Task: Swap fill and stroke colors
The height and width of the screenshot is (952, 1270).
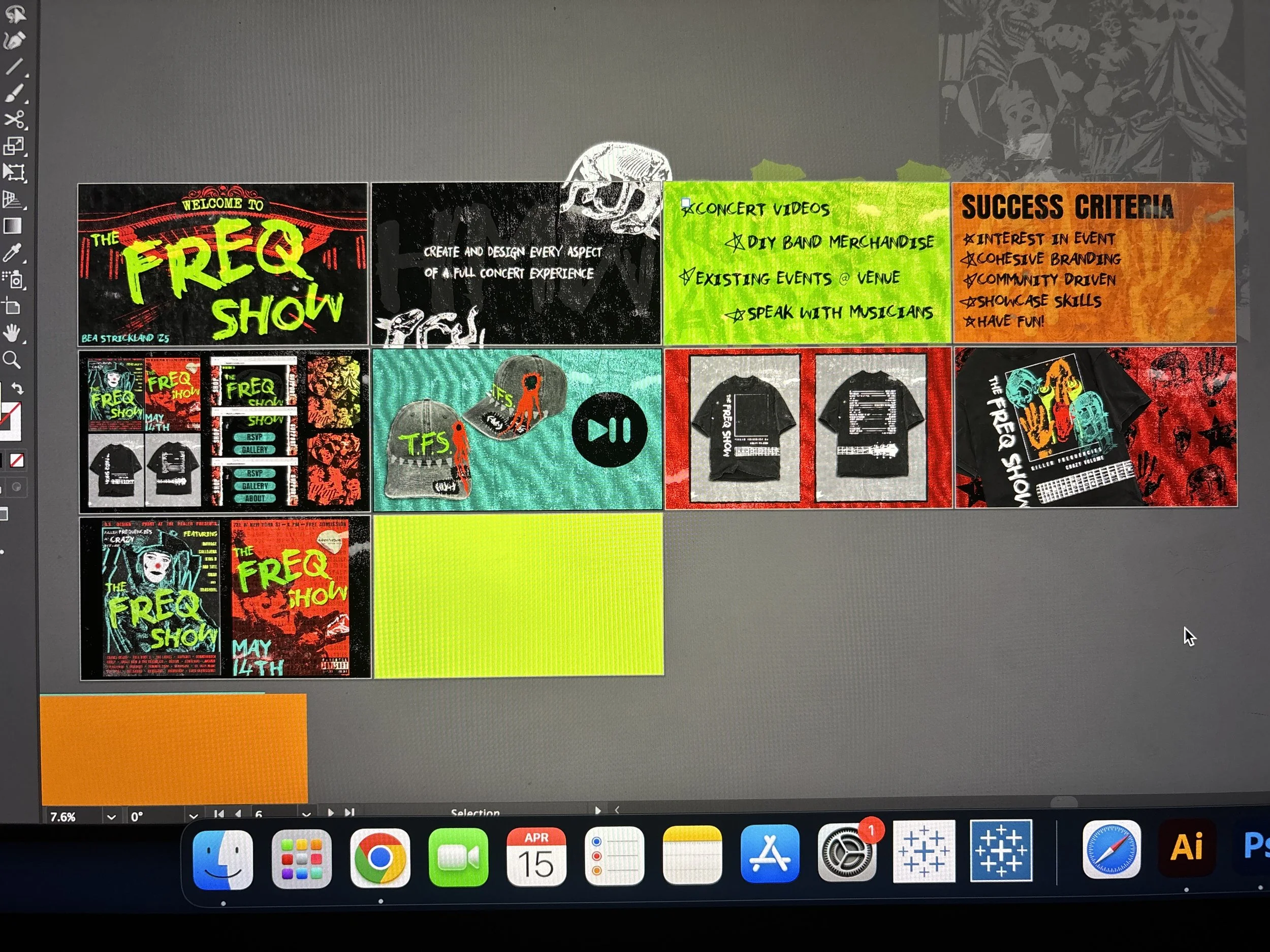Action: pyautogui.click(x=17, y=388)
